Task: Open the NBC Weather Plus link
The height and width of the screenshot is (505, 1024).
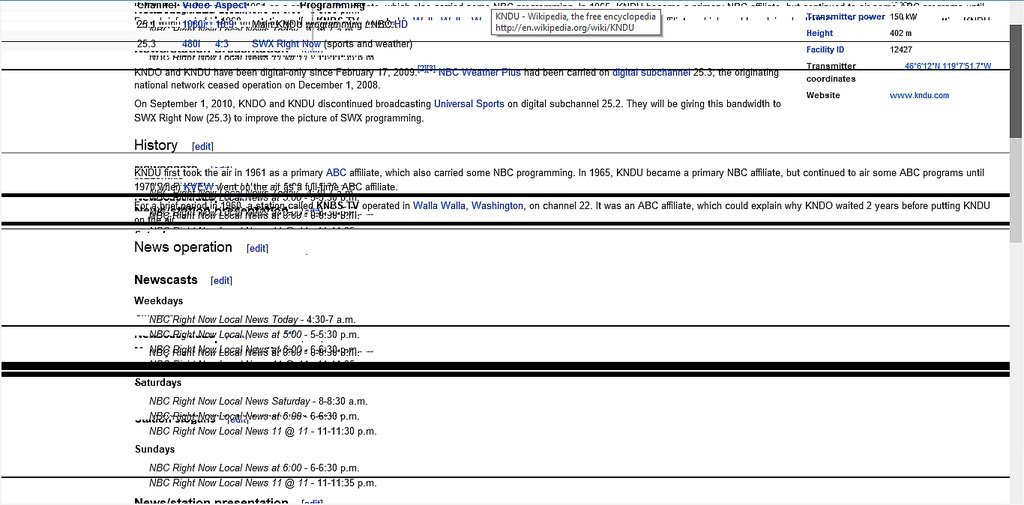Action: click(x=479, y=73)
